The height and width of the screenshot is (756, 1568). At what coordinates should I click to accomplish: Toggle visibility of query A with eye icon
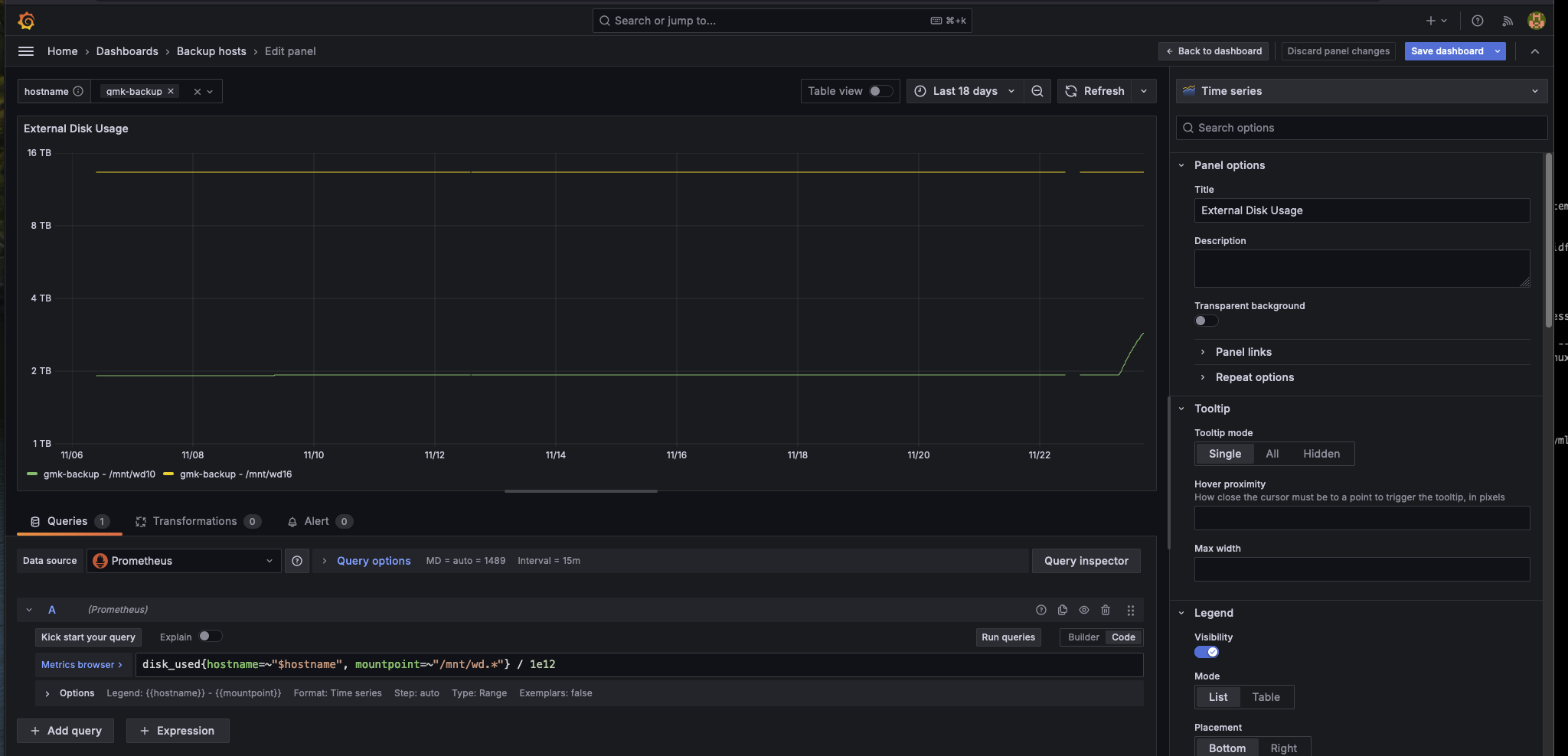(x=1084, y=610)
